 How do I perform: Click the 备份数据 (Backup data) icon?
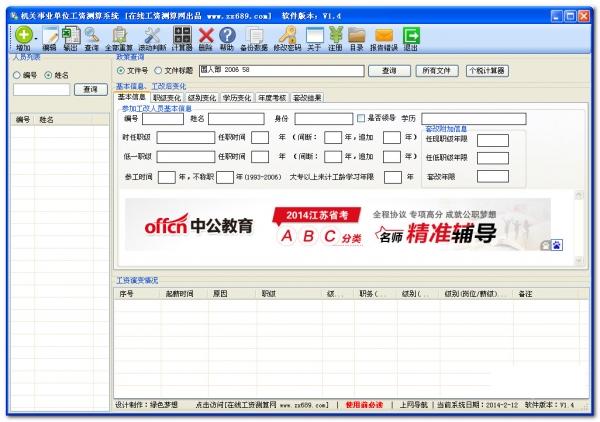254,36
